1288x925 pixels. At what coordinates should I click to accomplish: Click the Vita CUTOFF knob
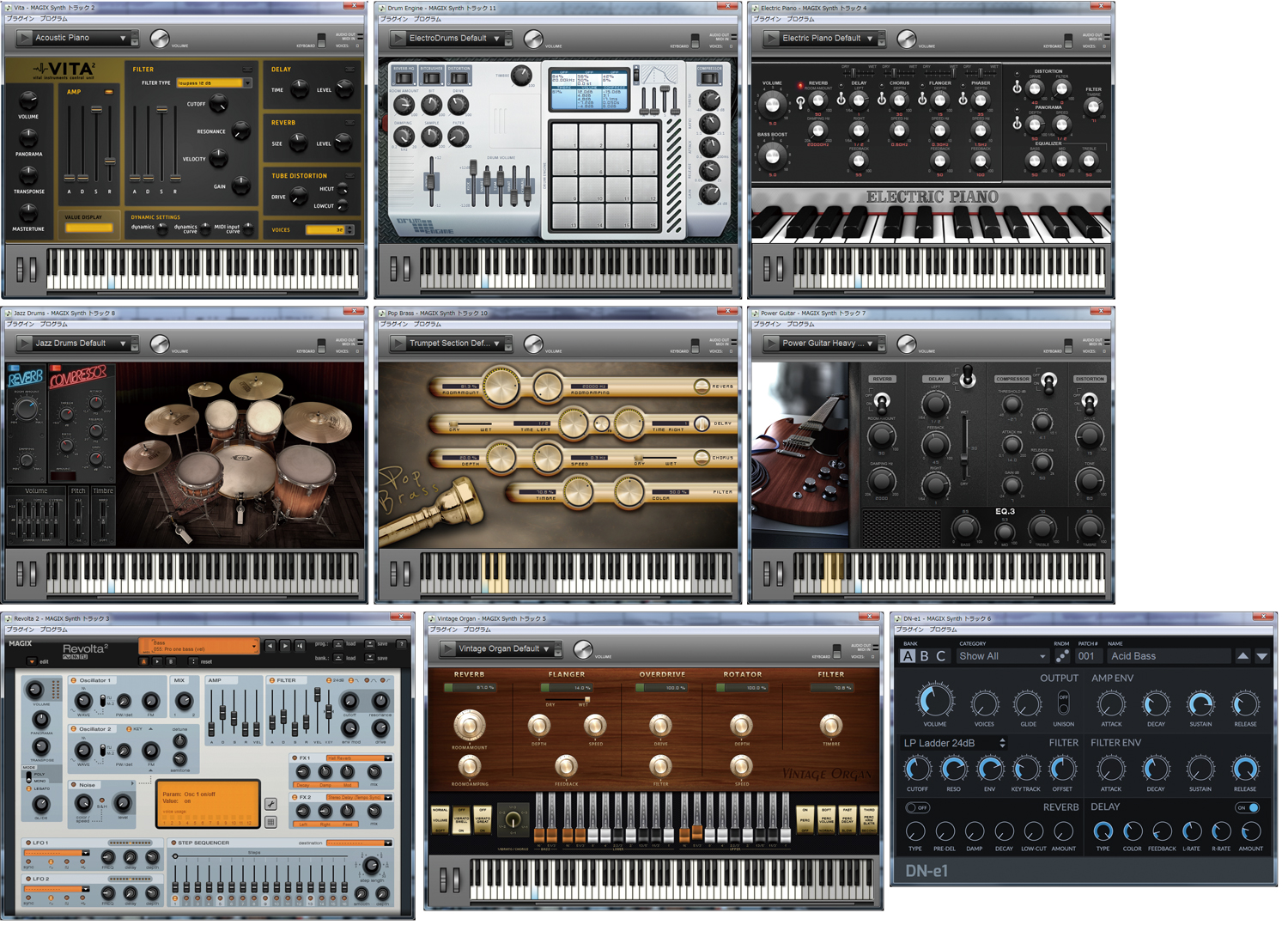pyautogui.click(x=219, y=104)
